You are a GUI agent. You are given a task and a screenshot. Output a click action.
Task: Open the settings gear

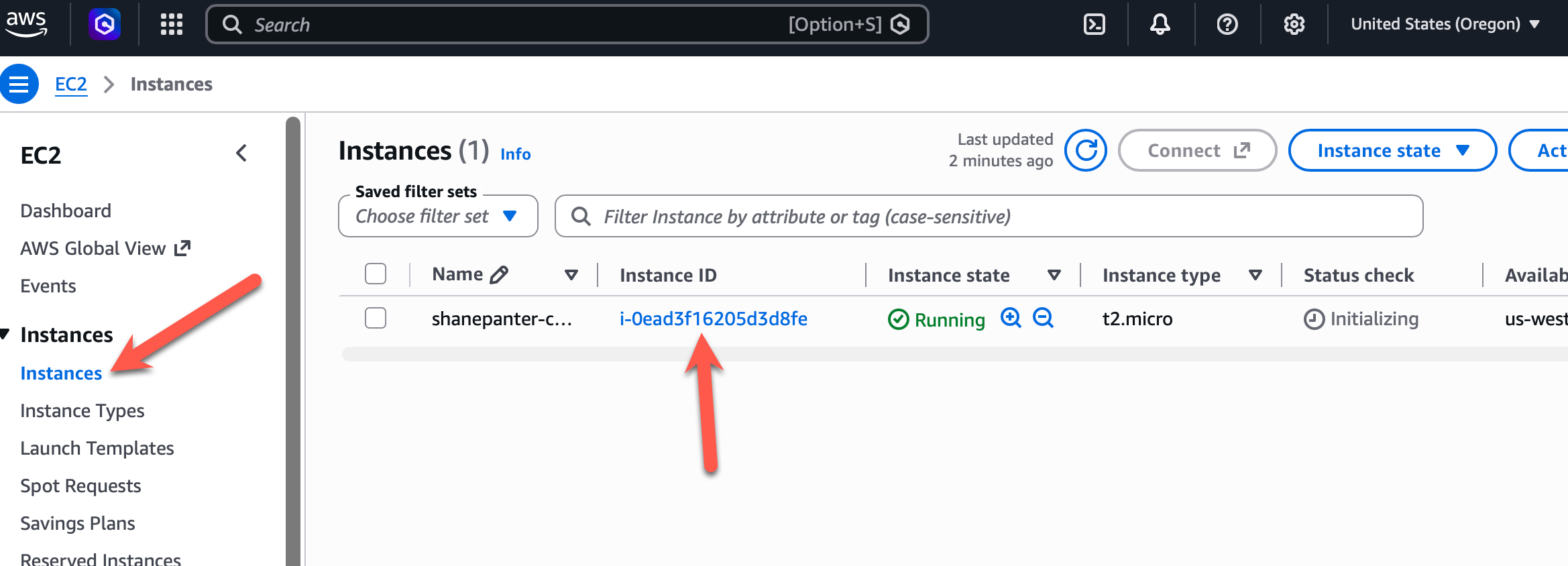coord(1294,25)
